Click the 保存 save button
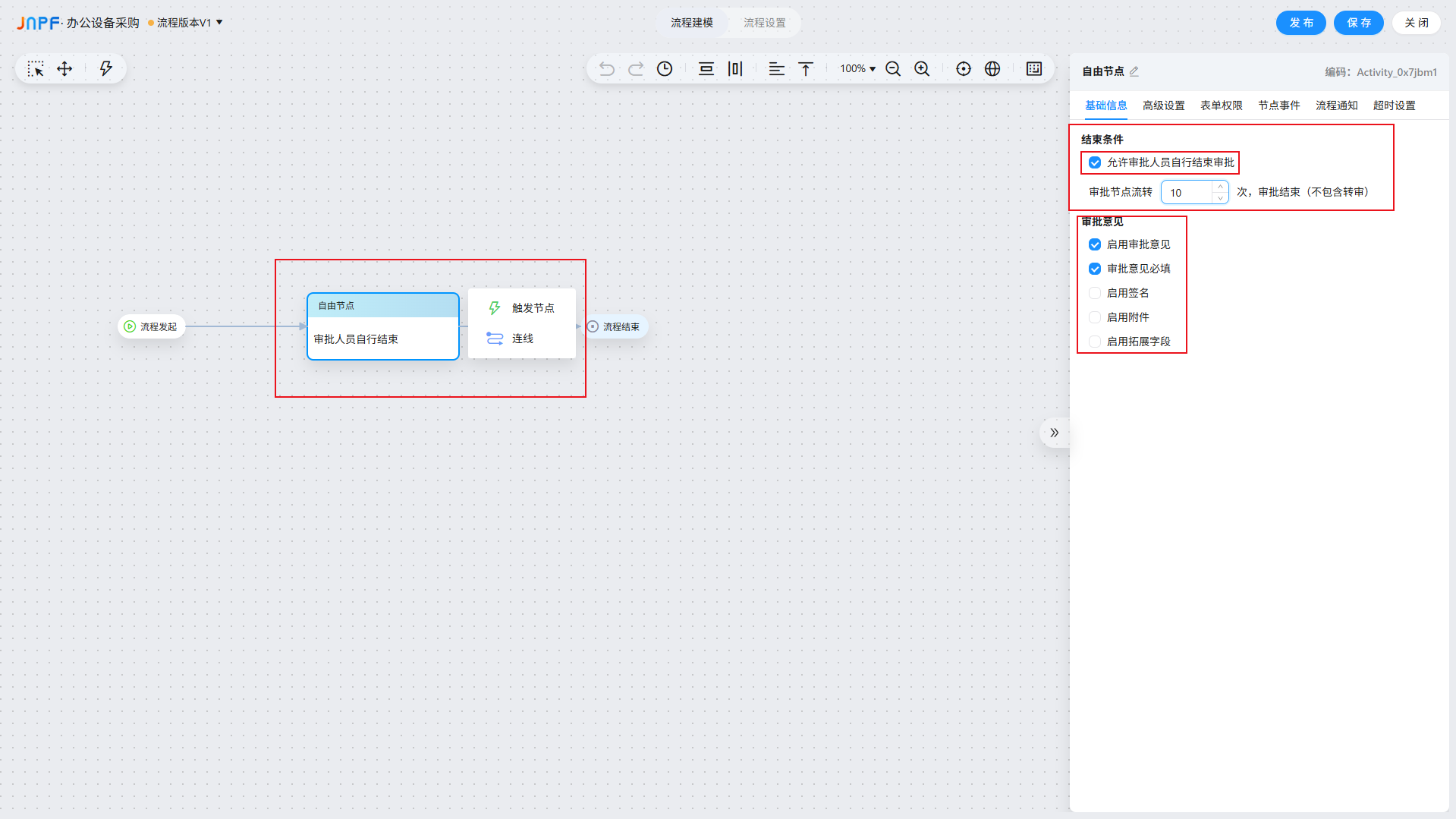Image resolution: width=1456 pixels, height=819 pixels. pyautogui.click(x=1358, y=23)
